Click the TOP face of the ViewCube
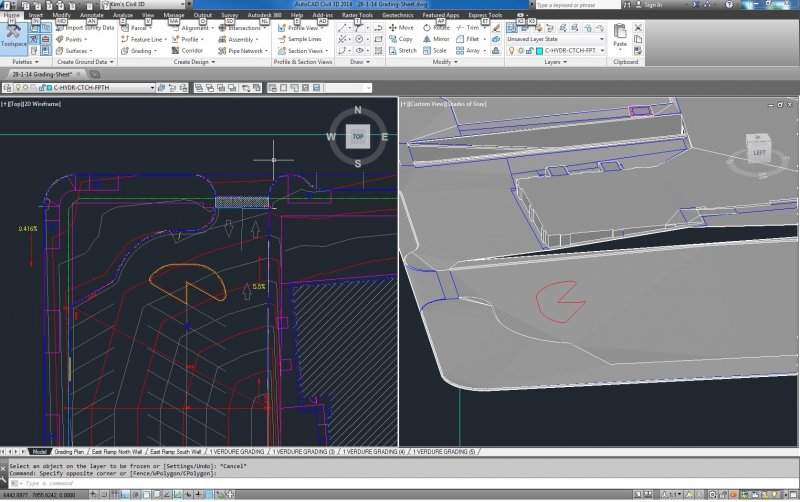Viewport: 800px width, 502px height. (x=357, y=135)
